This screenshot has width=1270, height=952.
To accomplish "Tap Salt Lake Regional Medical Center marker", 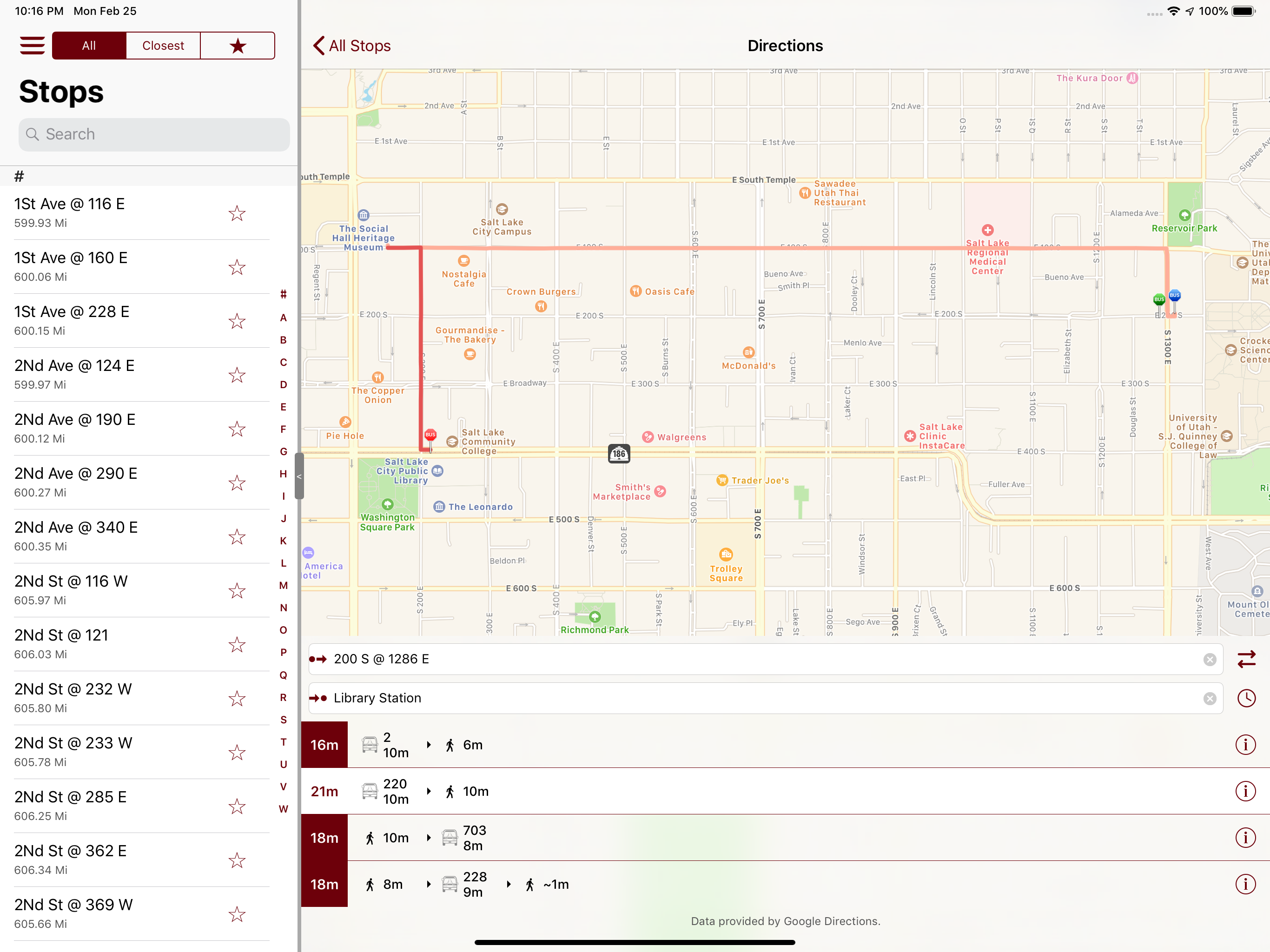I will (987, 230).
